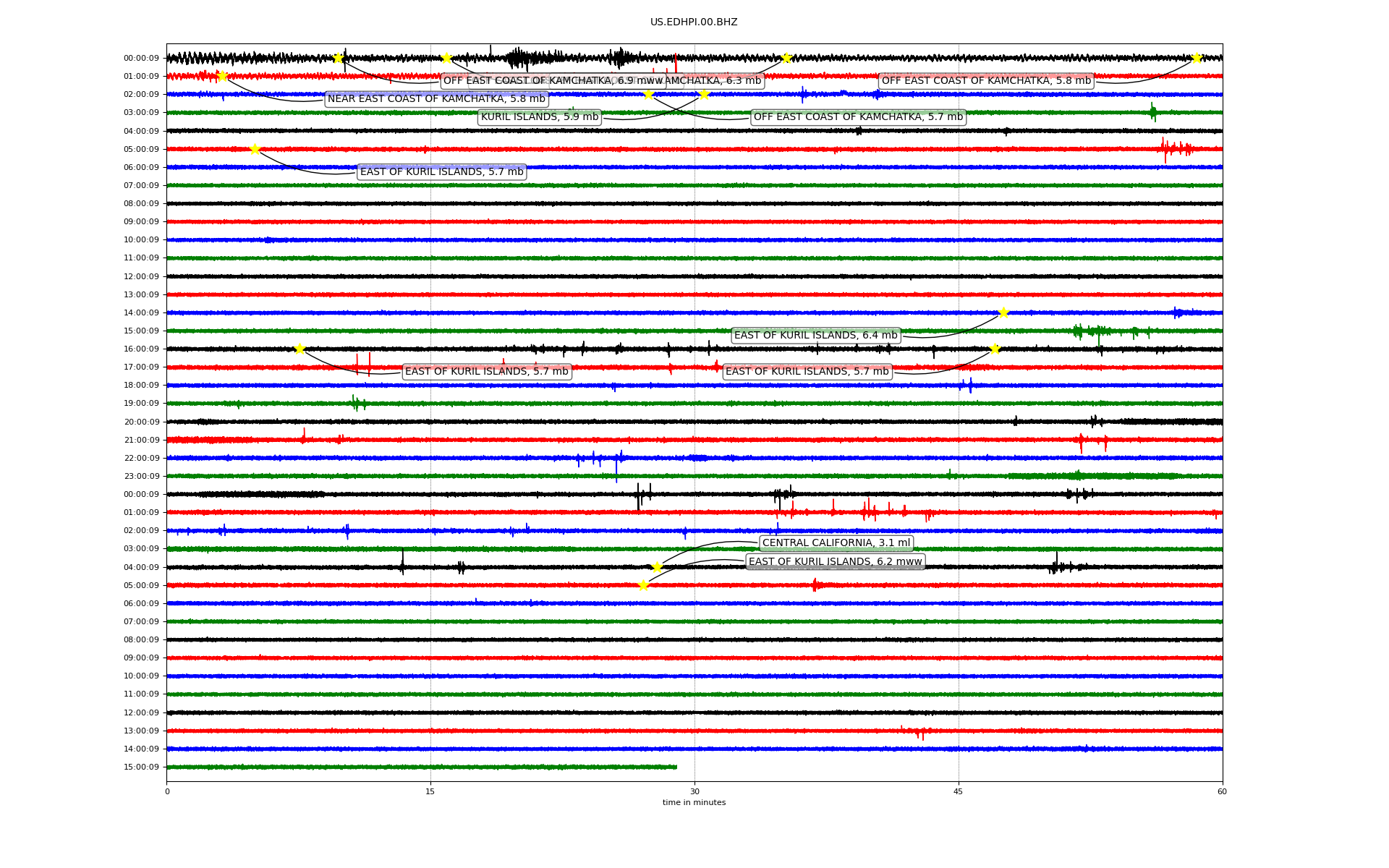Click the 16:00:09 trace time label
Screen dimensions: 1389x868
141,349
